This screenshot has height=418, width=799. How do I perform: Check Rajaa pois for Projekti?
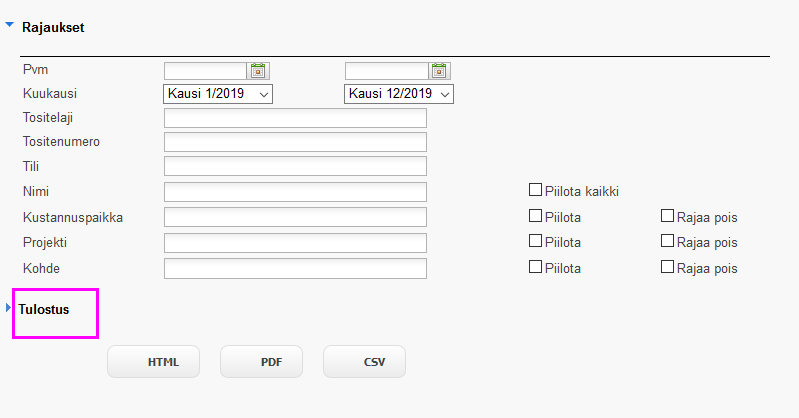pyautogui.click(x=667, y=241)
